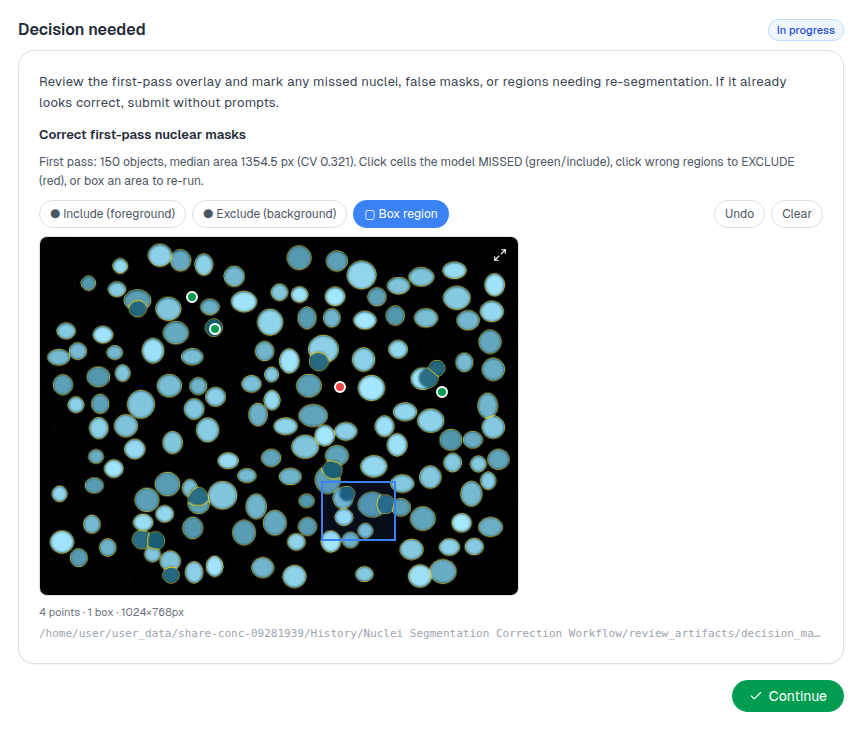Click the green marker on dark nucleus
Image resolution: width=862 pixels, height=729 pixels.
[215, 329]
